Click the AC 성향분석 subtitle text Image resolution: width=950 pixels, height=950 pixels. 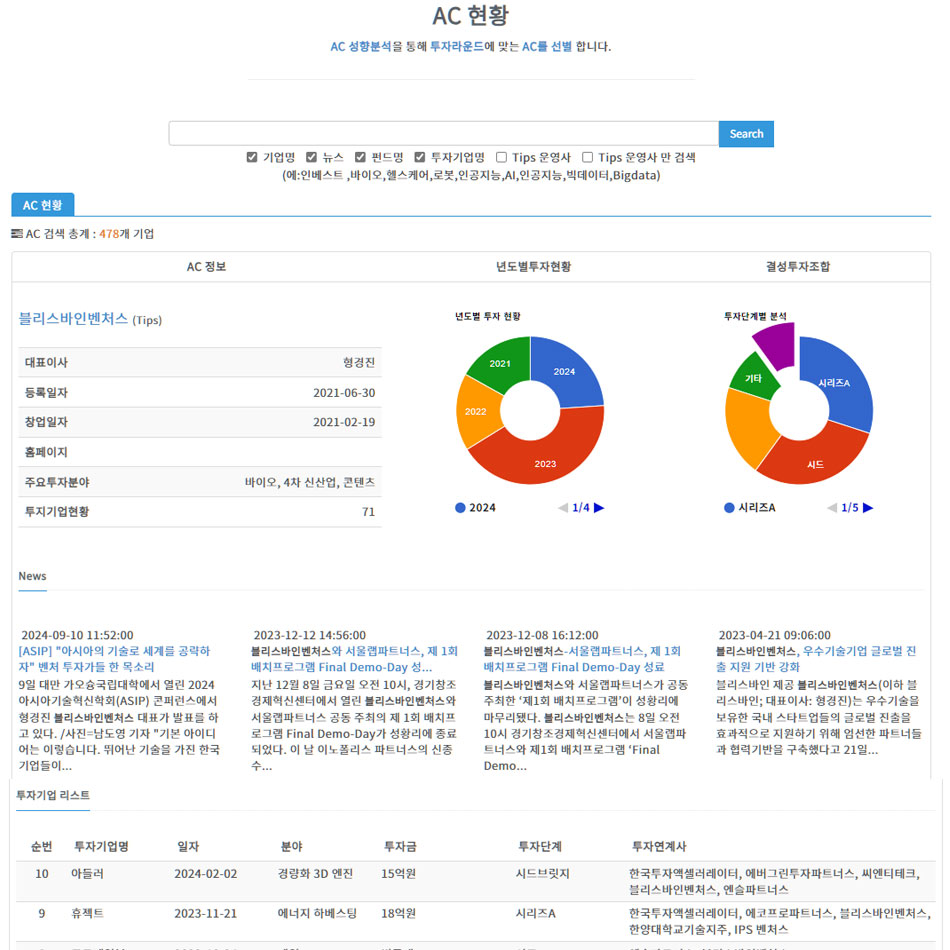360,47
